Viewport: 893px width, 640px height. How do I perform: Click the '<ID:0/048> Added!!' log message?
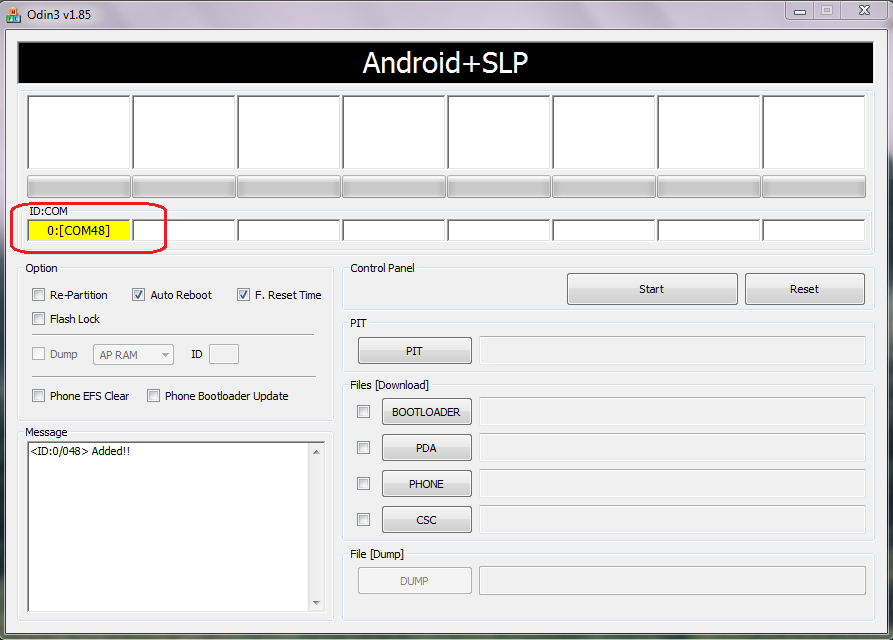click(80, 451)
